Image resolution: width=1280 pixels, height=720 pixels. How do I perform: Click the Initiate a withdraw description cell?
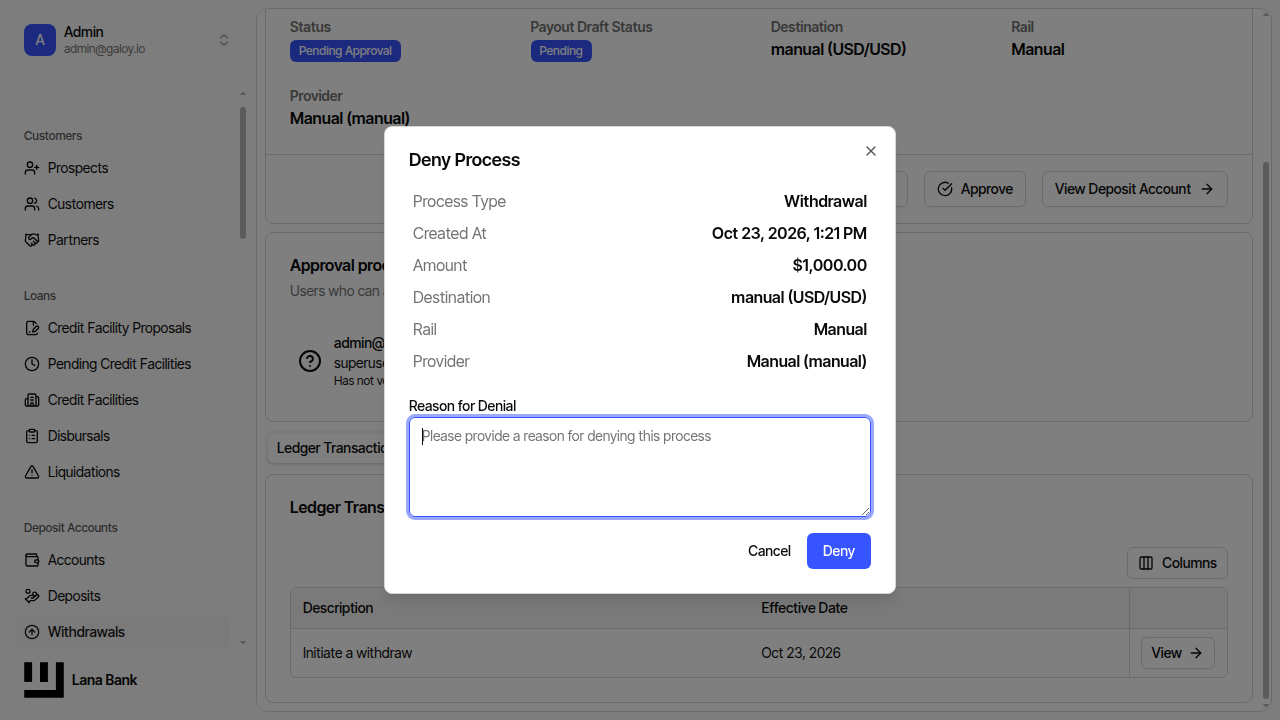[x=358, y=653]
